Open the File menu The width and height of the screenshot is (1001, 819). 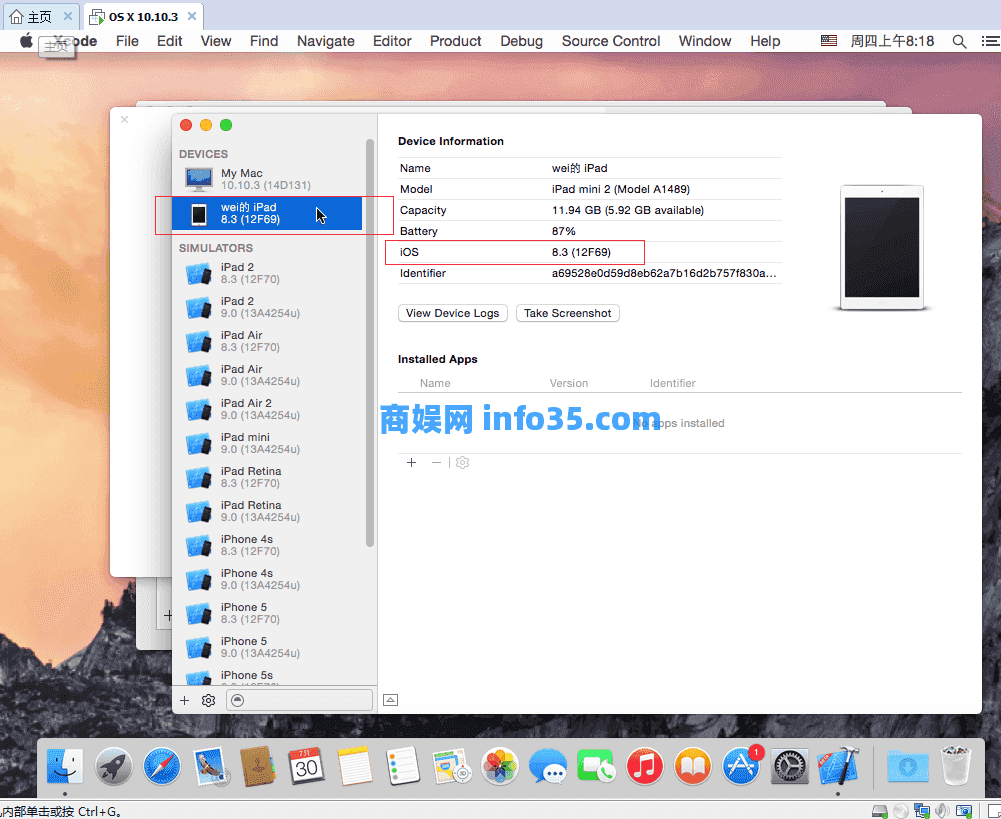[127, 41]
